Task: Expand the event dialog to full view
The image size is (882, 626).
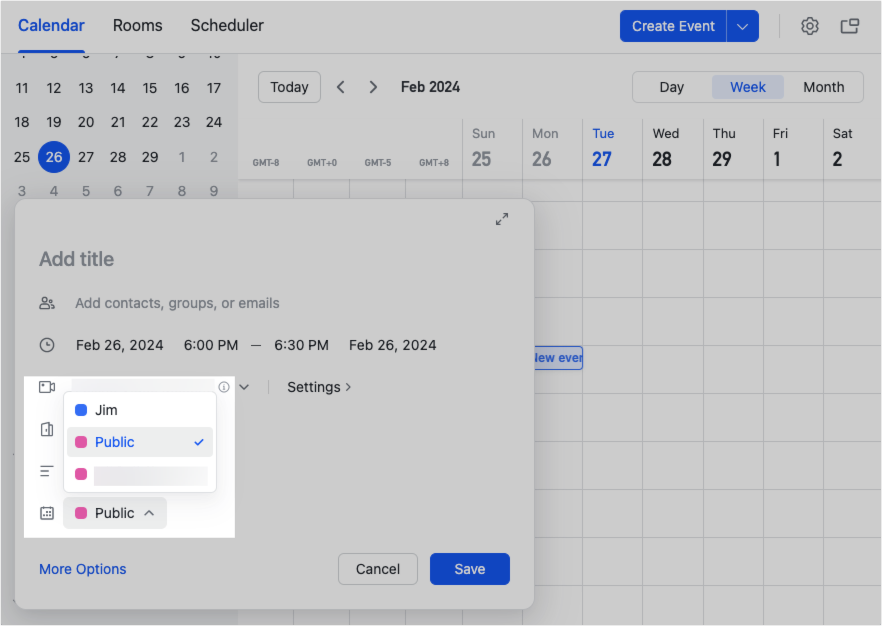Action: pyautogui.click(x=502, y=218)
